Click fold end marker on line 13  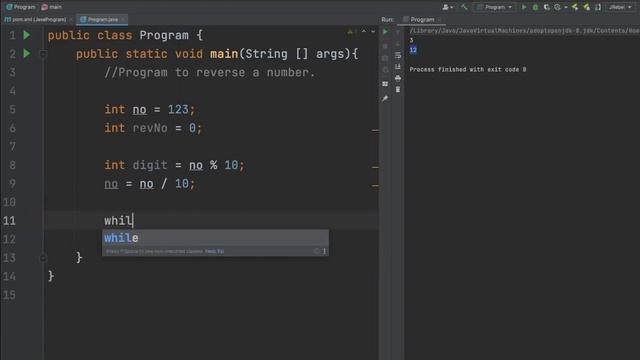(43, 258)
